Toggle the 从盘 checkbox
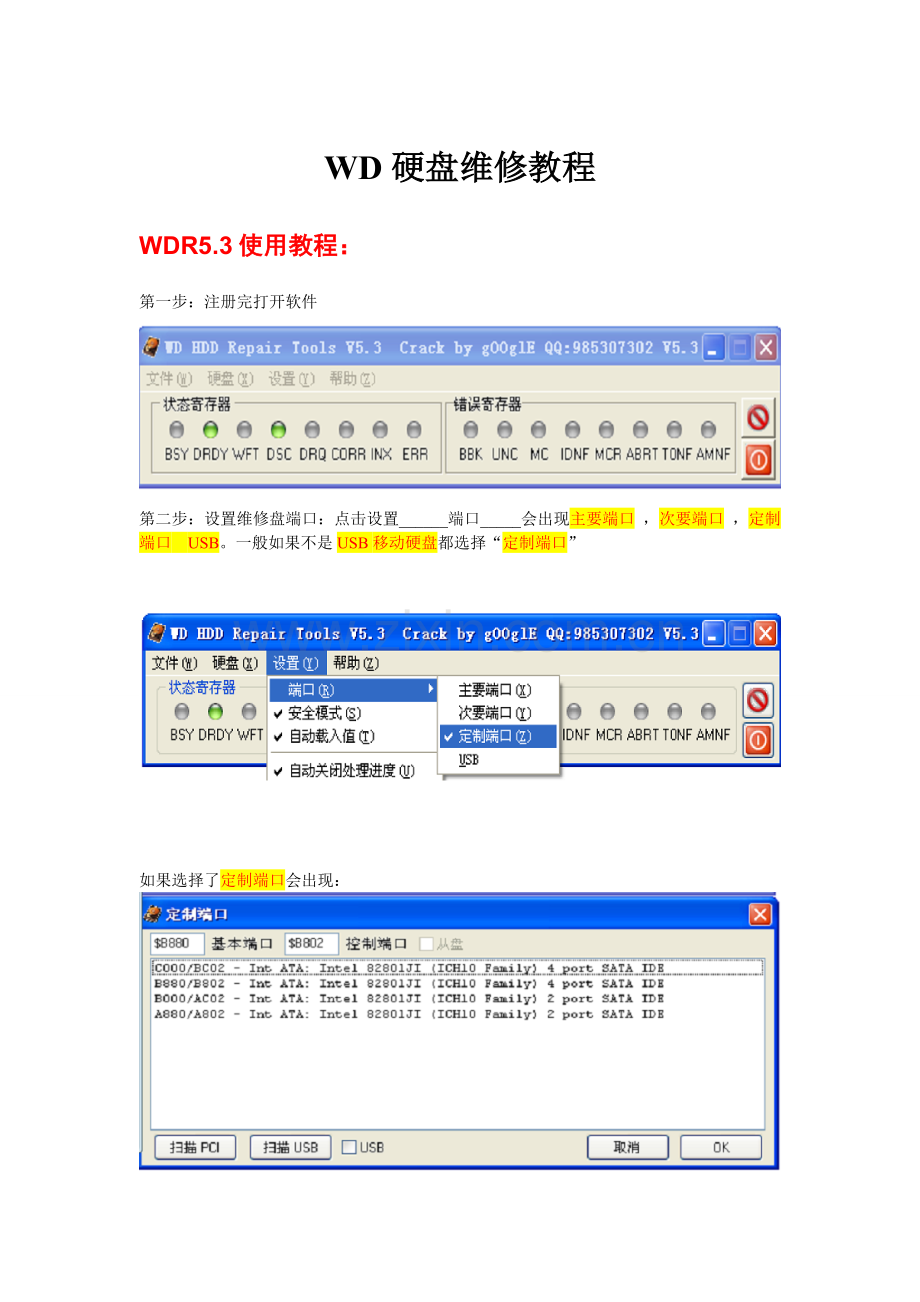Screen dimensions: 920x1302 pos(426,944)
